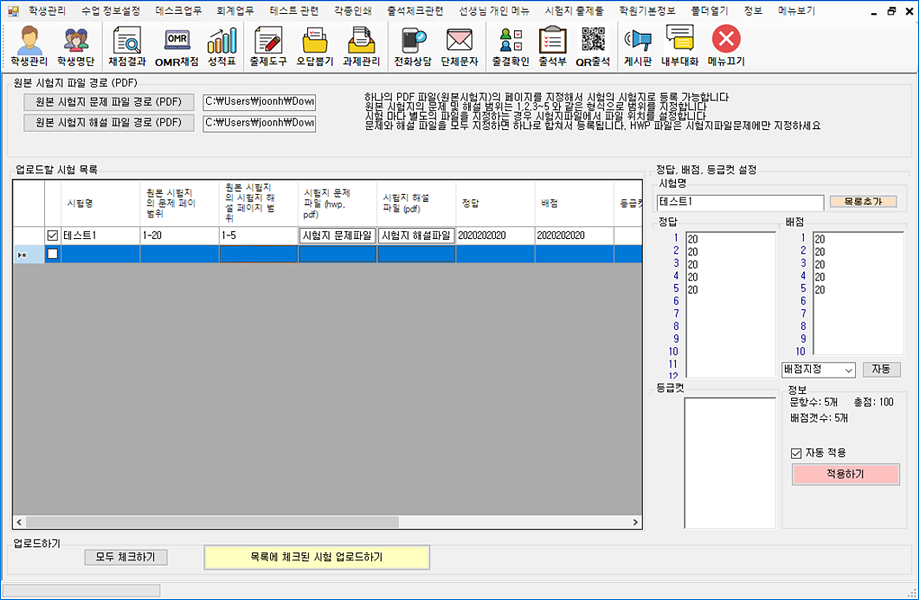This screenshot has width=919, height=600.
Task: Click the 정답 cell showing 2020202020
Action: pyautogui.click(x=495, y=236)
